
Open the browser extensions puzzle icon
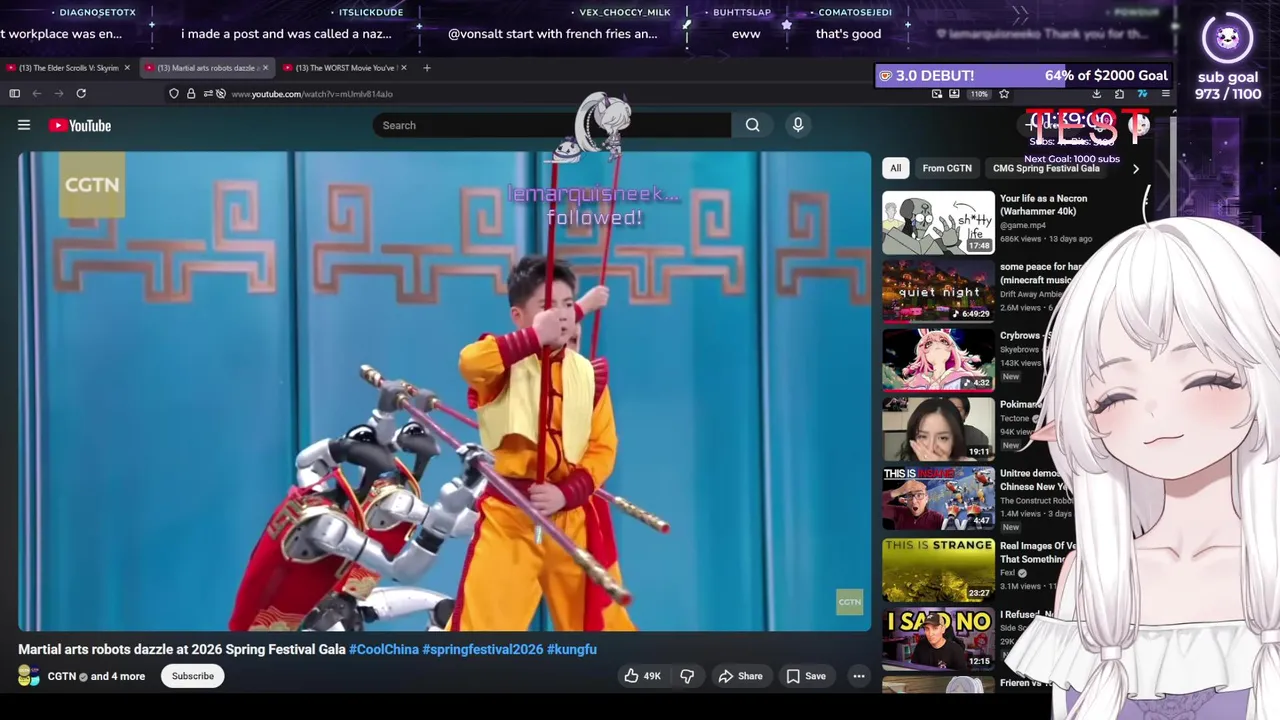click(1119, 94)
